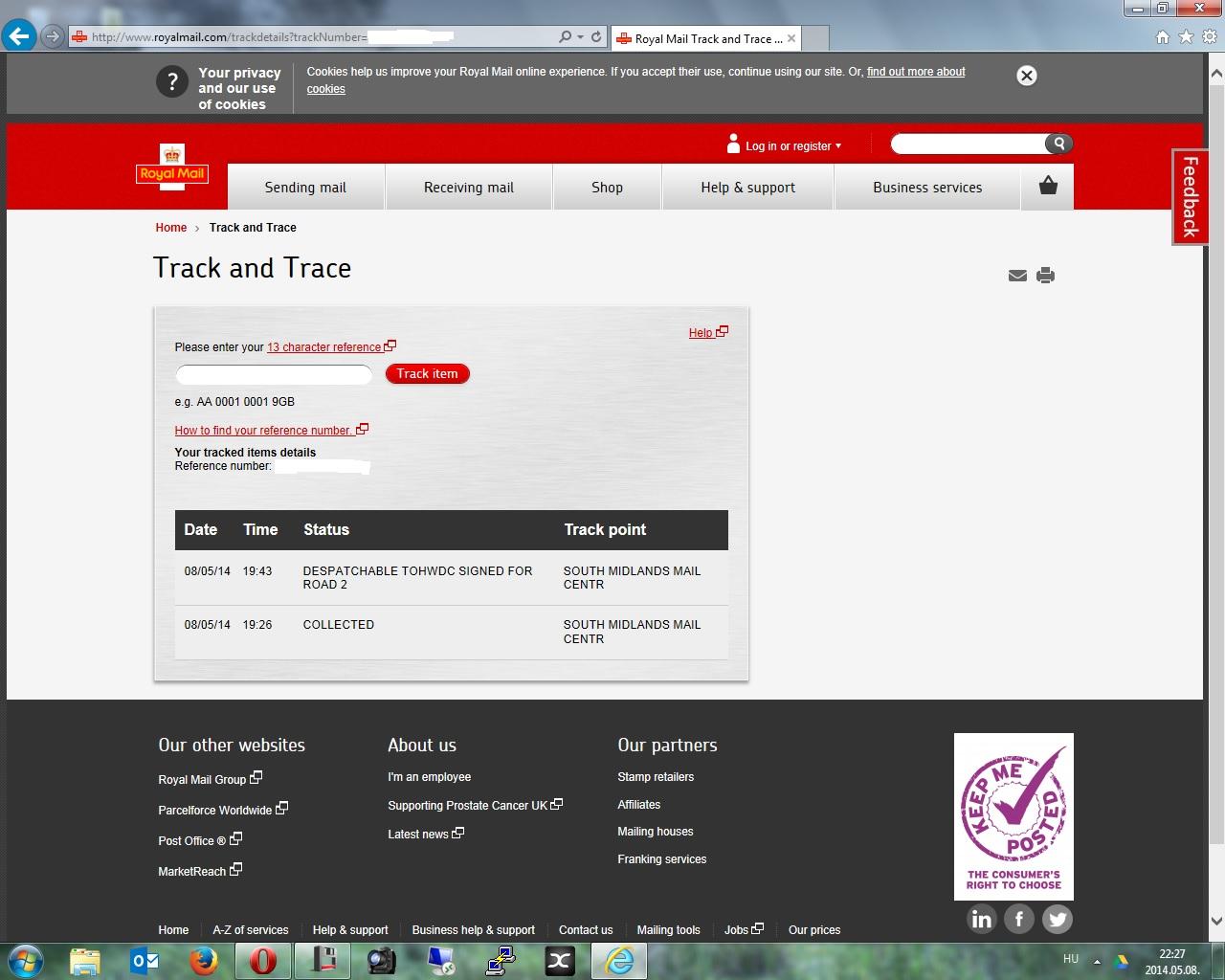The height and width of the screenshot is (980, 1225).
Task: Open Royal Mail LinkedIn icon
Action: 982,920
